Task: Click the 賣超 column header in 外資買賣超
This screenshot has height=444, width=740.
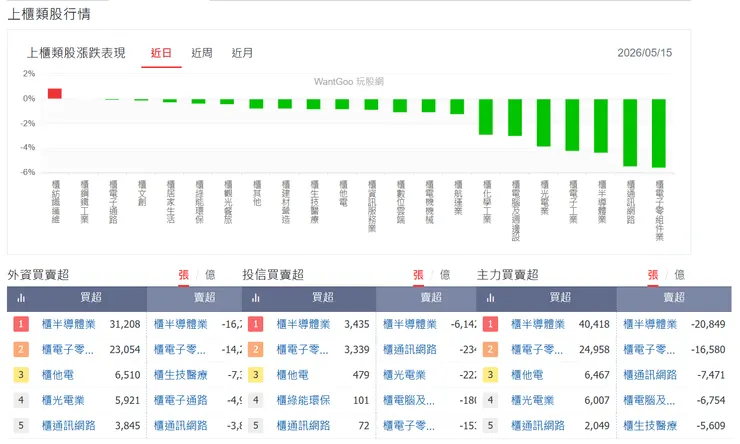Action: tap(204, 298)
